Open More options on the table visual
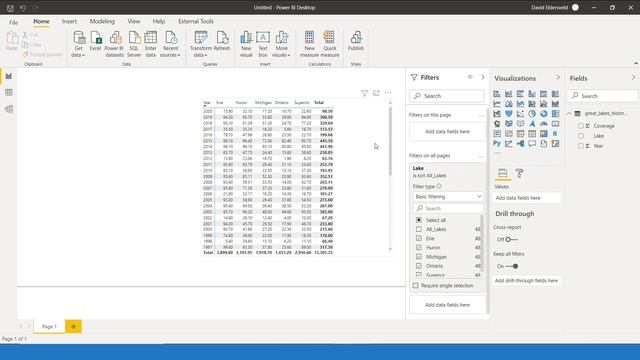Image resolution: width=640 pixels, height=360 pixels. pos(388,93)
